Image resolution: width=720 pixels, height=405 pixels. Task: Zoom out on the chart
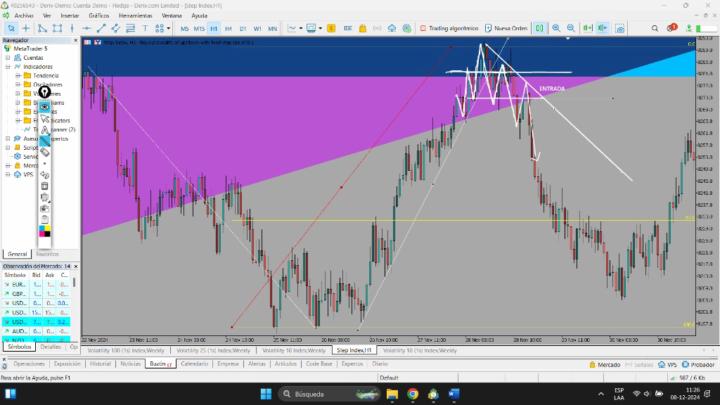click(572, 29)
